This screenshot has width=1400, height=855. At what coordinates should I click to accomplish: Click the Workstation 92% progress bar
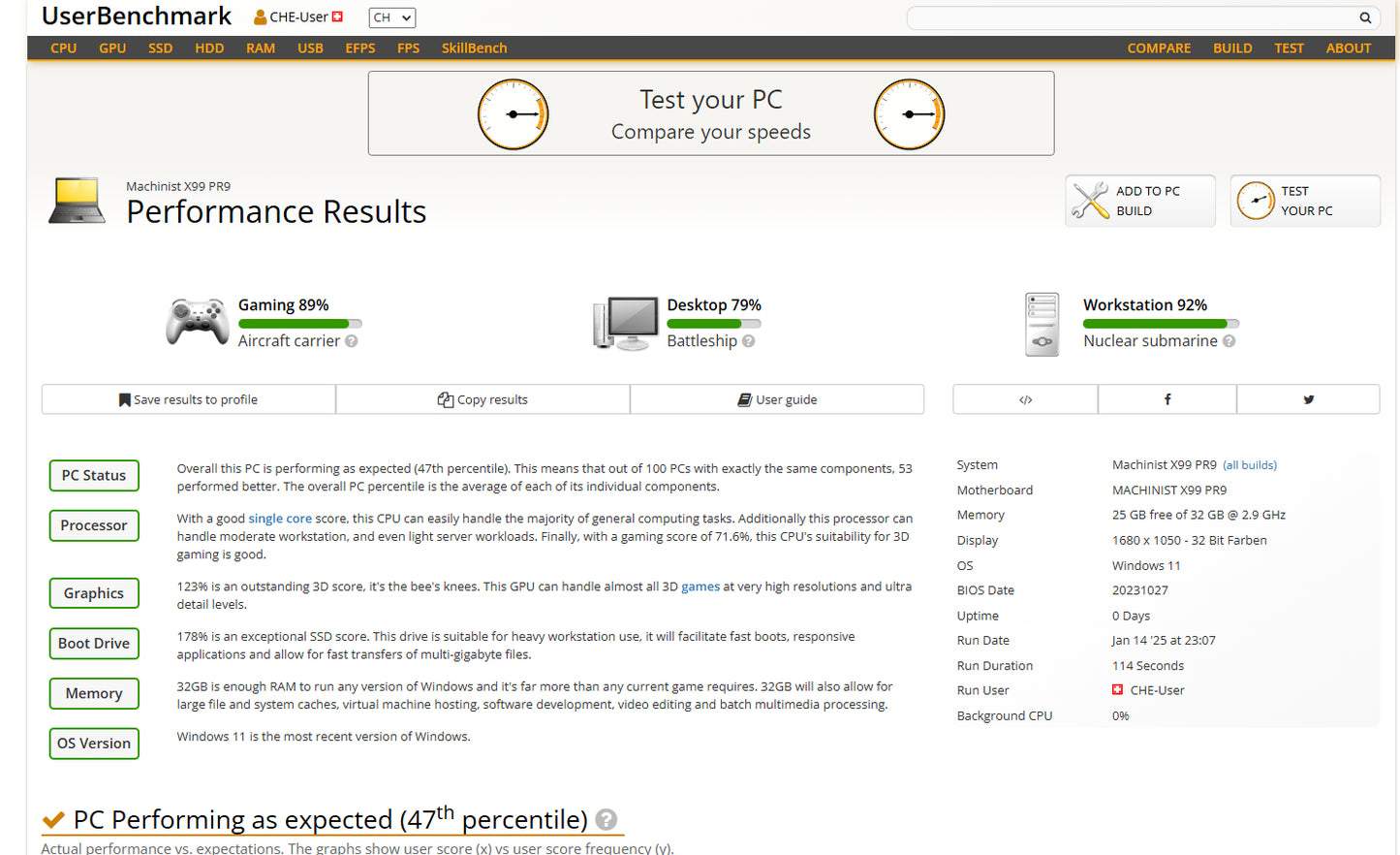[x=1162, y=324]
